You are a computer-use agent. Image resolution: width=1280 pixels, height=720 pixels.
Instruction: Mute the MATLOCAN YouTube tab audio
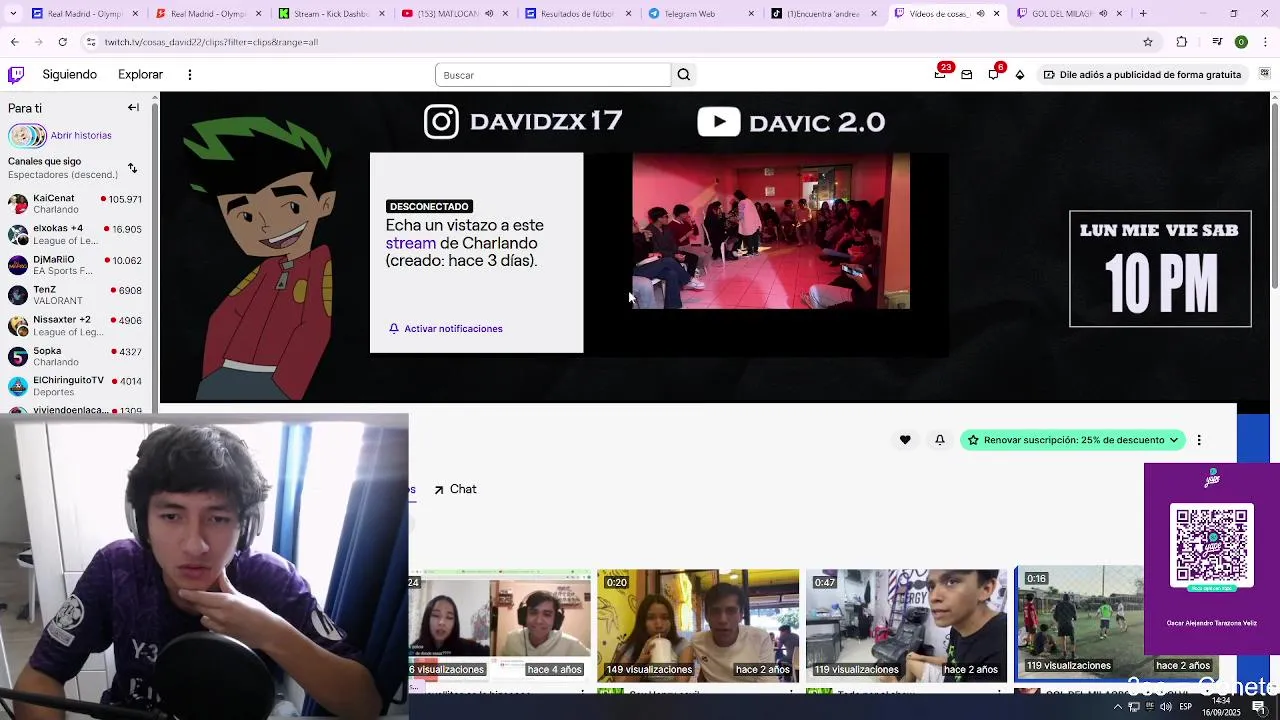489,14
